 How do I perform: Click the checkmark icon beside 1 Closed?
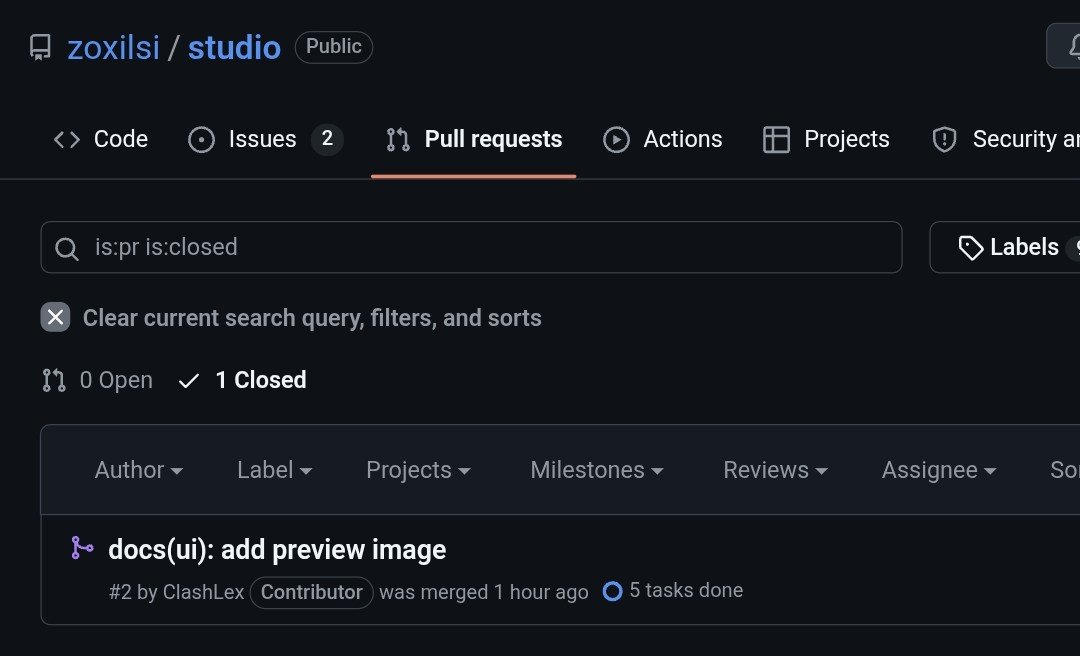coord(189,380)
